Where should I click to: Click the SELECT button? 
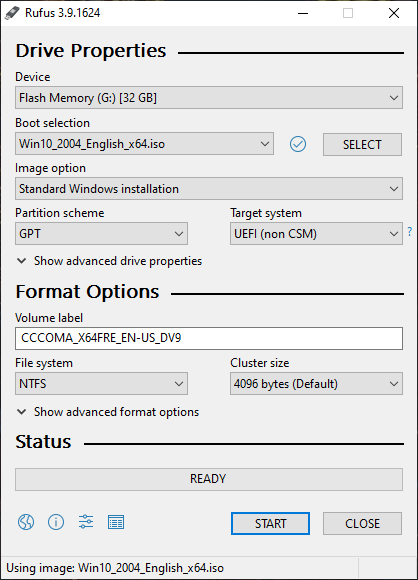[x=362, y=145]
